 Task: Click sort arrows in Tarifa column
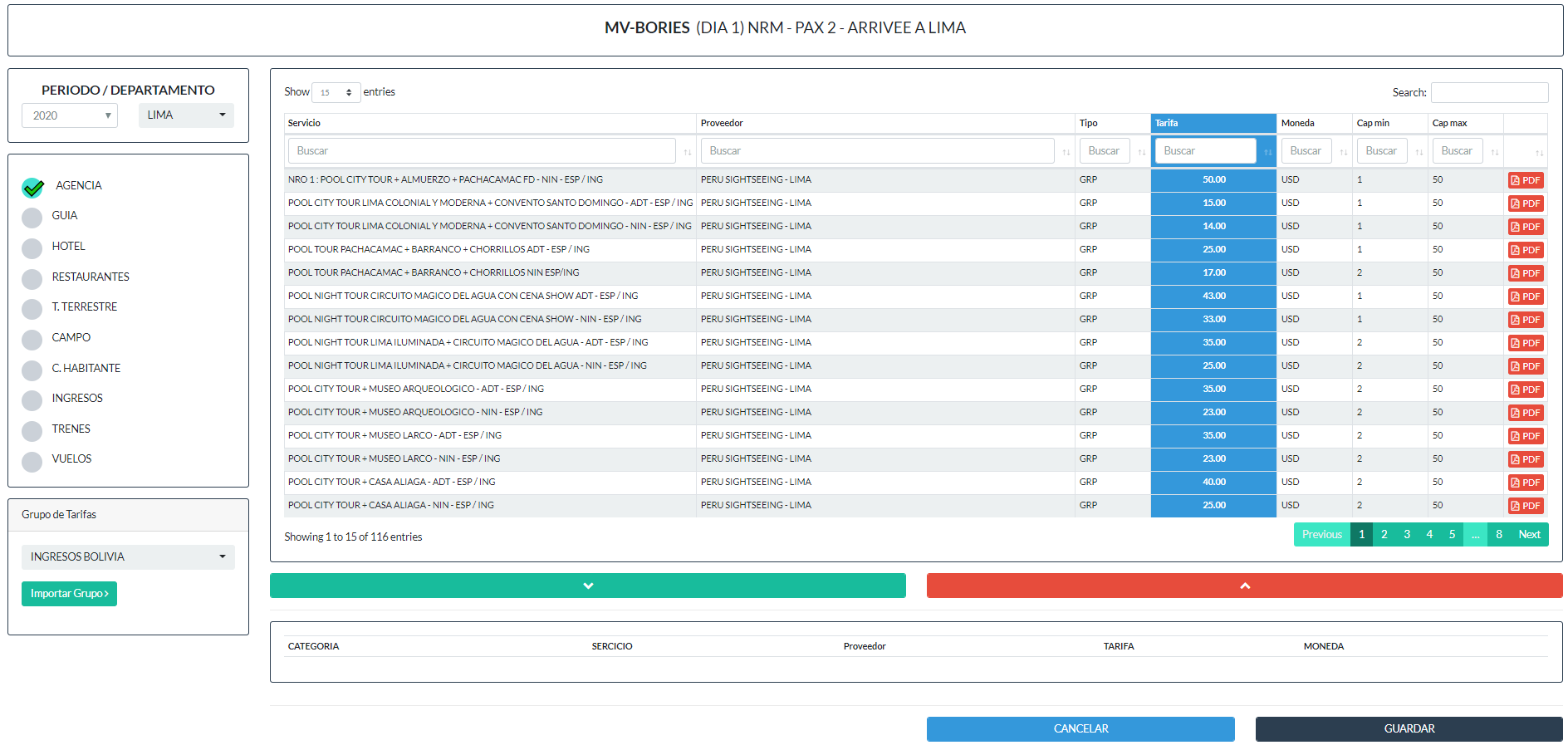pyautogui.click(x=1267, y=152)
